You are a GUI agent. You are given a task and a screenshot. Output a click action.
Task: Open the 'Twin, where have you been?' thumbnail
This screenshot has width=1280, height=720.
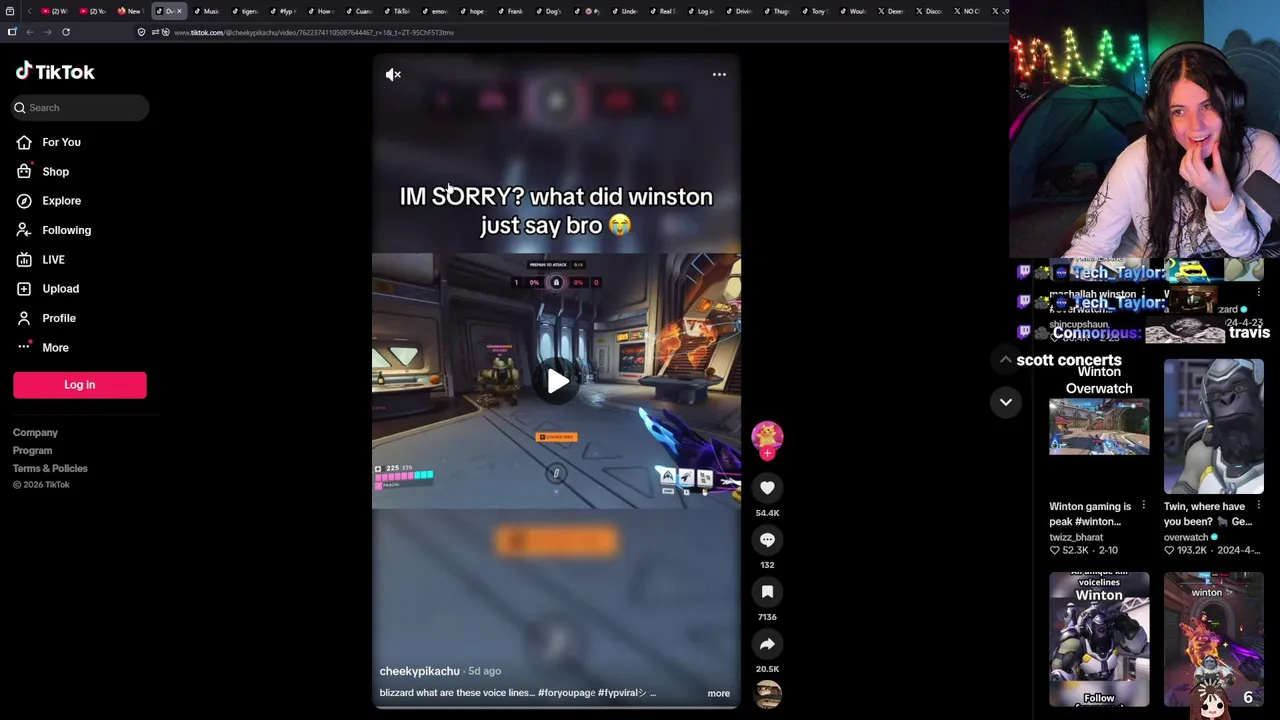click(x=1214, y=427)
